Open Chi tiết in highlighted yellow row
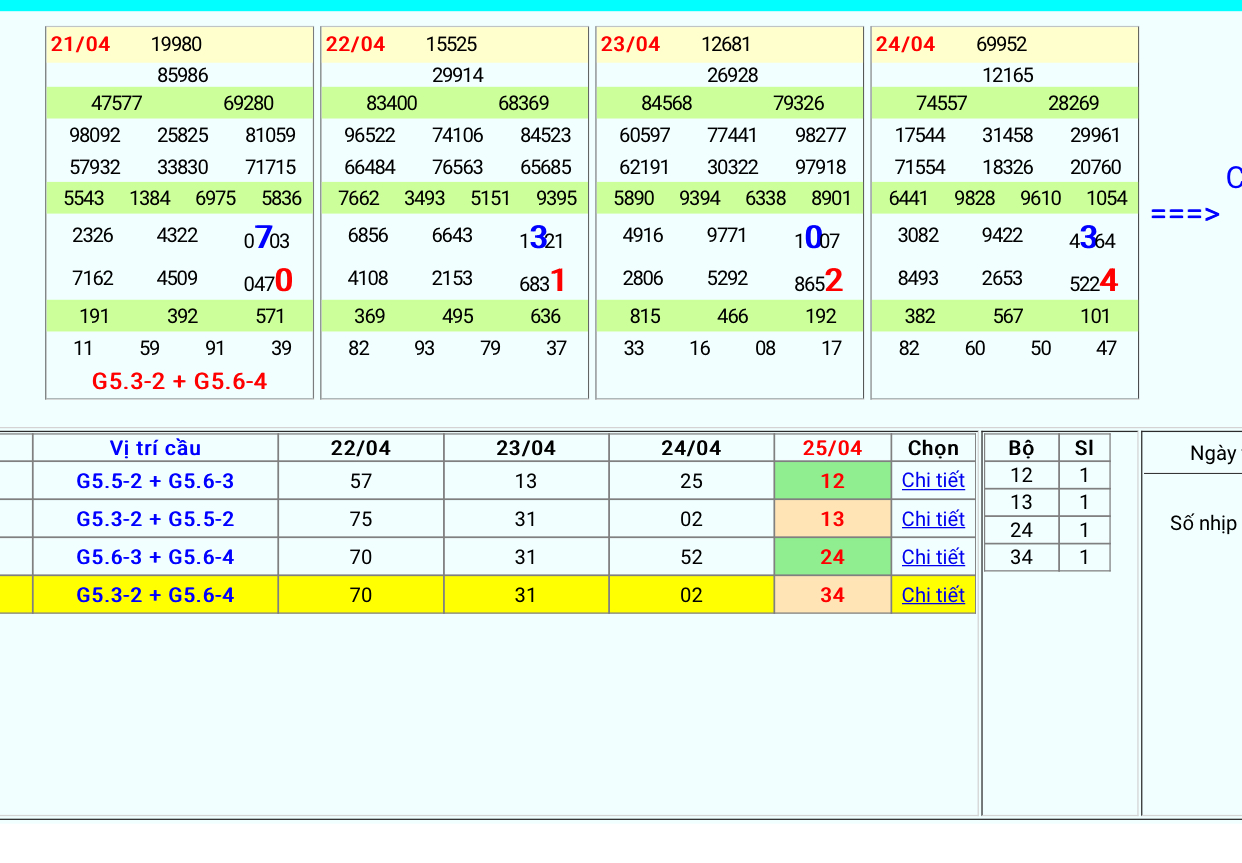This screenshot has height=863, width=1242. [x=933, y=595]
